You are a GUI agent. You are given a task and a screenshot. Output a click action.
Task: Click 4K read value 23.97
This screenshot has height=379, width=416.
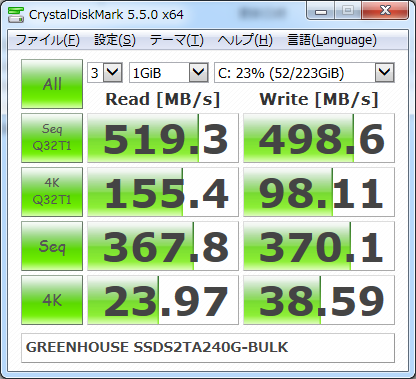(163, 300)
